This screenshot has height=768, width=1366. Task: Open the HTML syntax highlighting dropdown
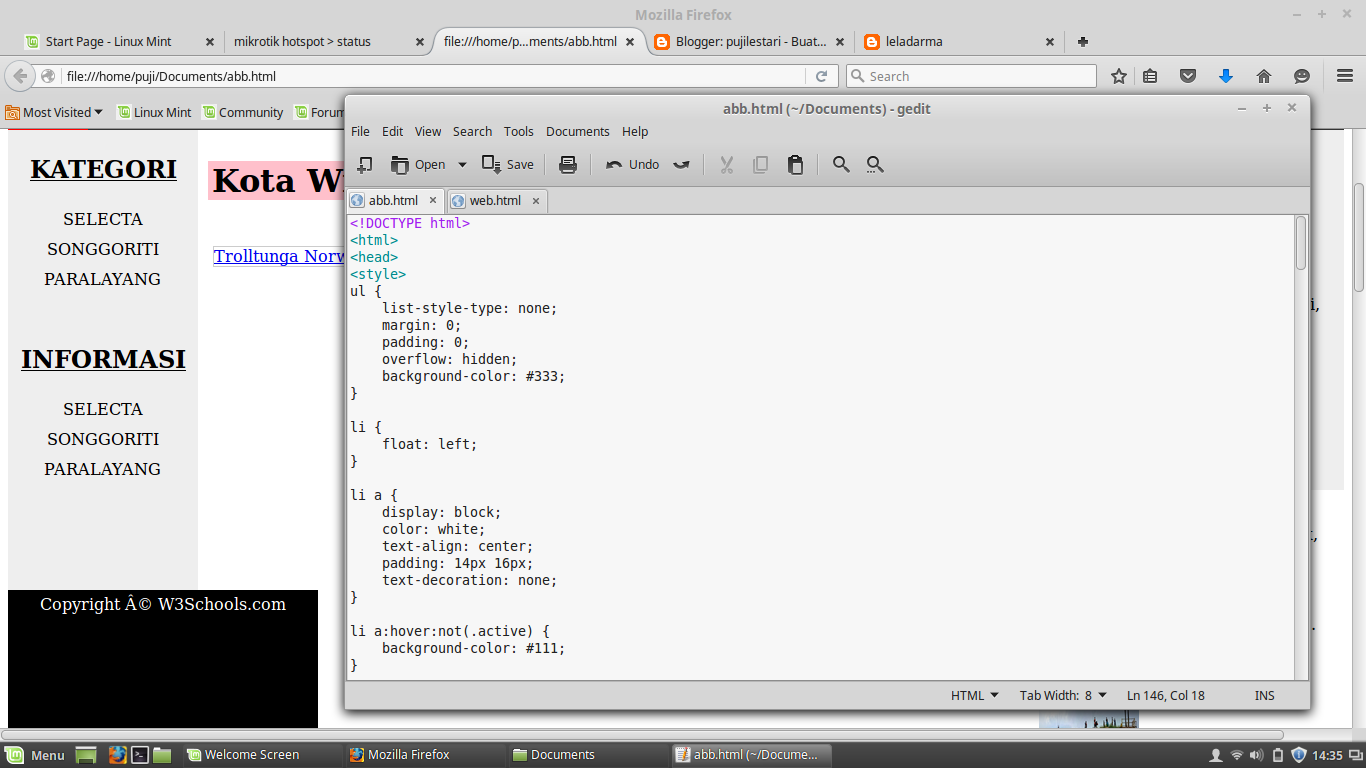[x=974, y=695]
